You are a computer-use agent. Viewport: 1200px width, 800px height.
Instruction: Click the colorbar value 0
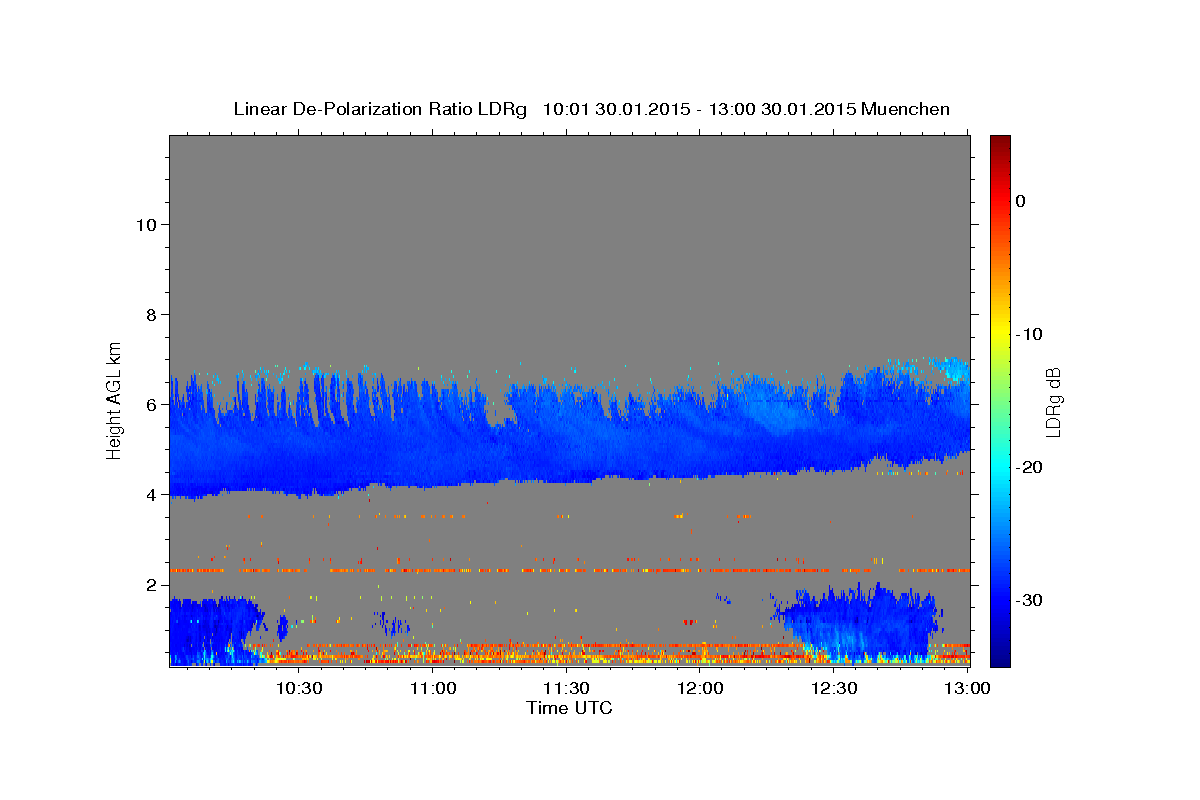(1020, 201)
